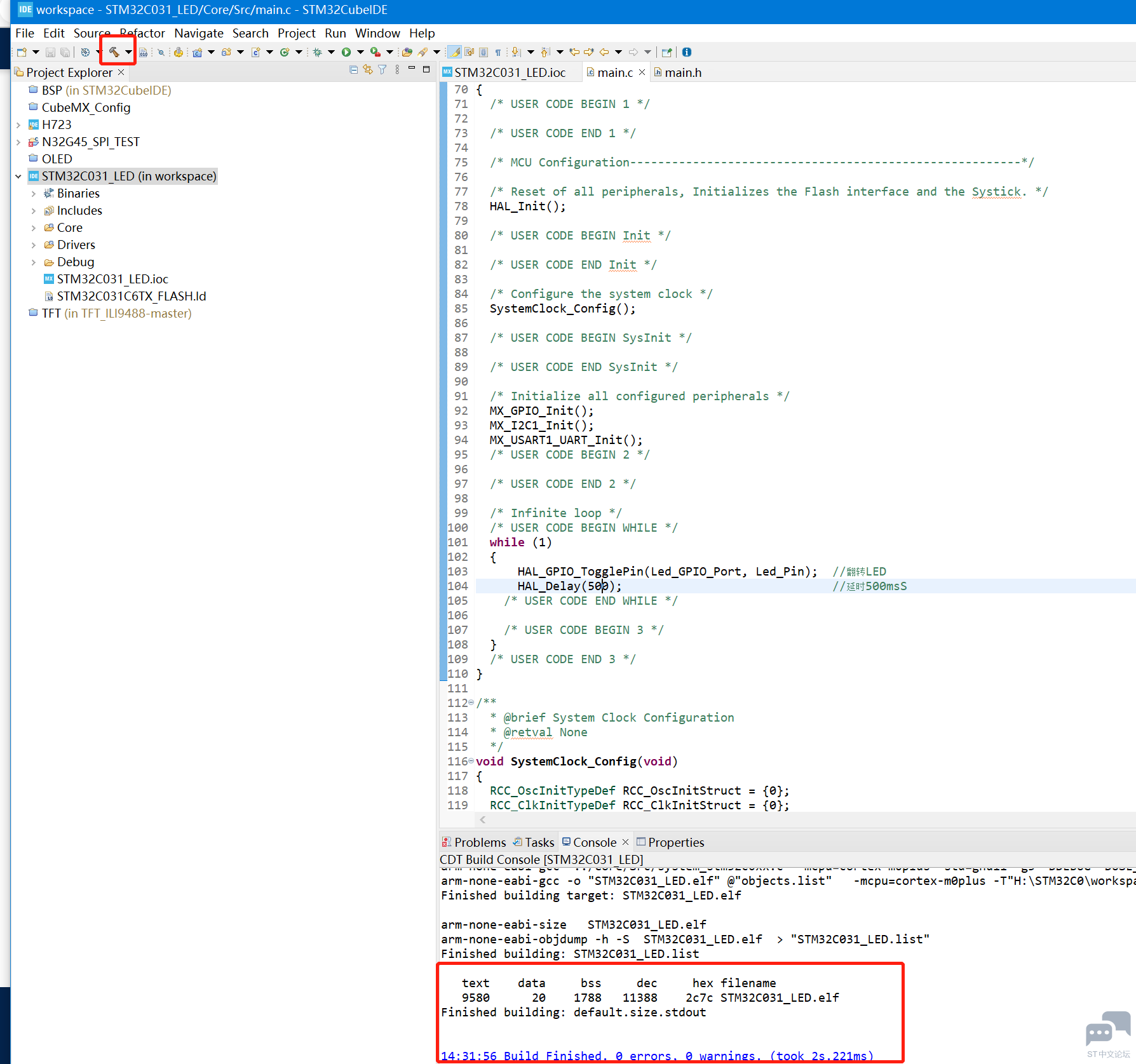Screen dimensions: 1136x1064
Task: Open dropdown arrow beside the Debug bug
Action: (x=331, y=52)
